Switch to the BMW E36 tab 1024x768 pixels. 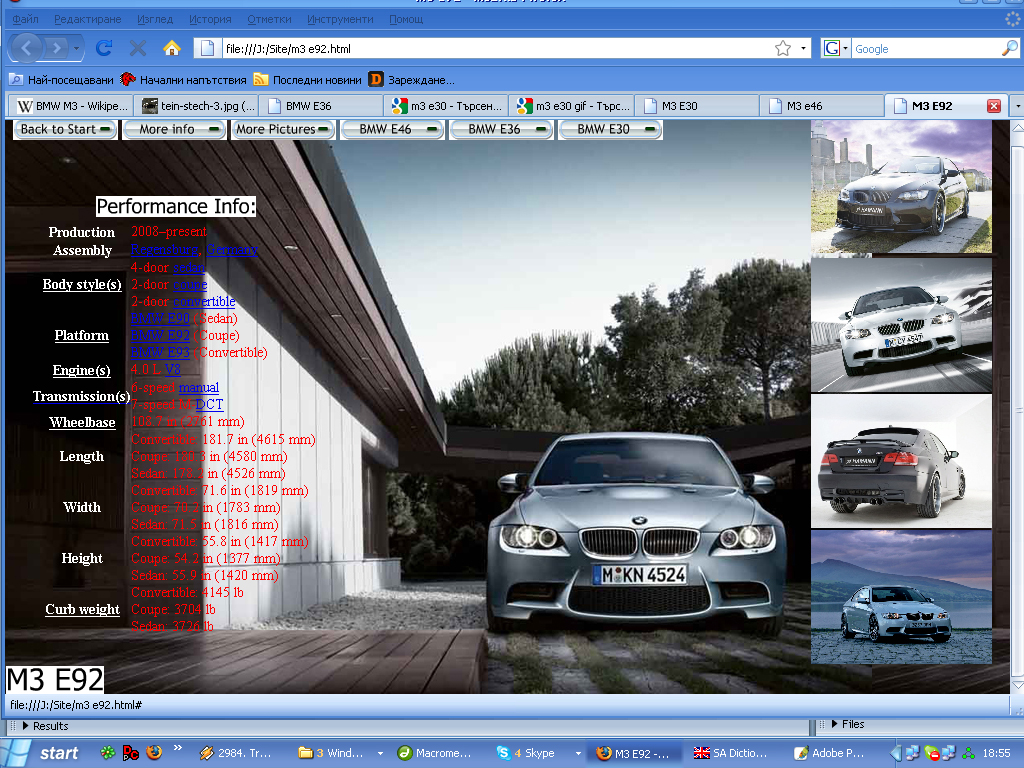(322, 106)
